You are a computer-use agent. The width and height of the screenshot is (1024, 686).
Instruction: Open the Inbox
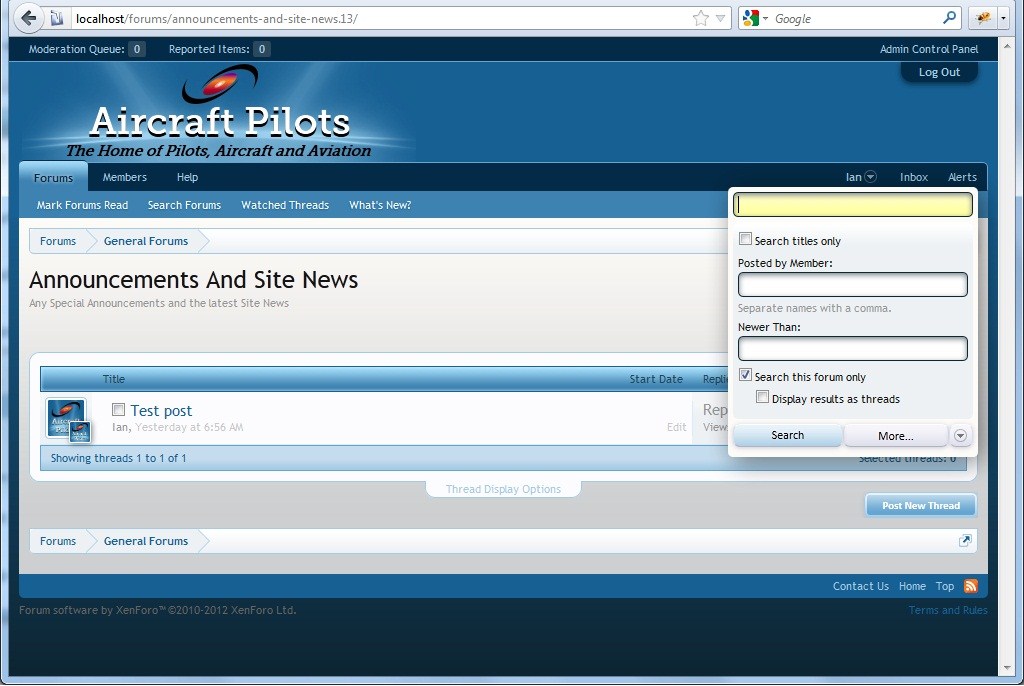(x=914, y=177)
